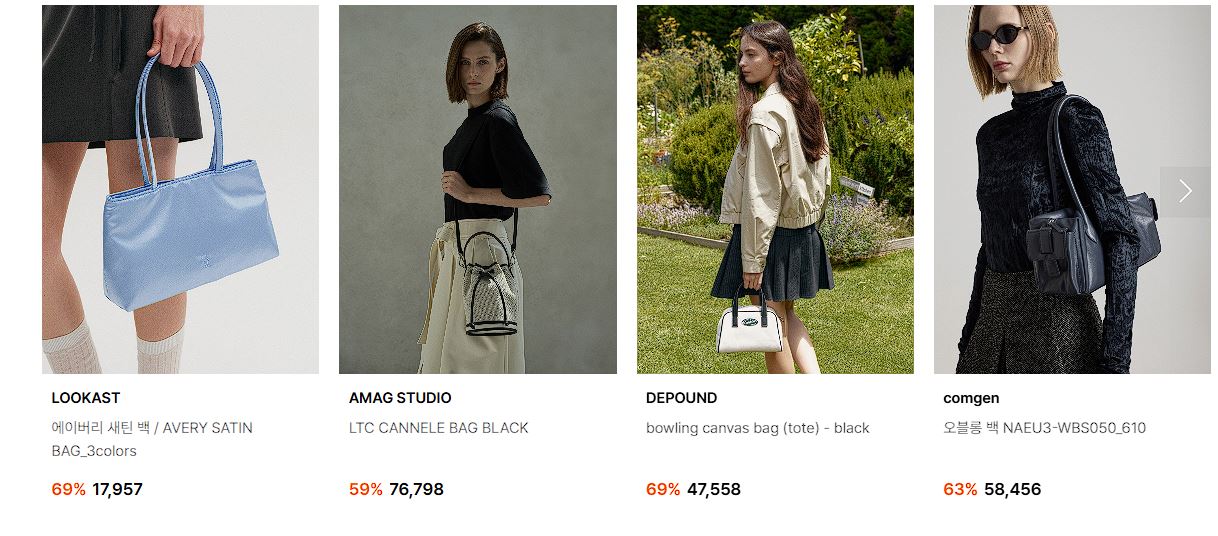This screenshot has width=1218, height=536.
Task: Open the AVERY SATIN BAG_3colors title
Action: coord(152,439)
